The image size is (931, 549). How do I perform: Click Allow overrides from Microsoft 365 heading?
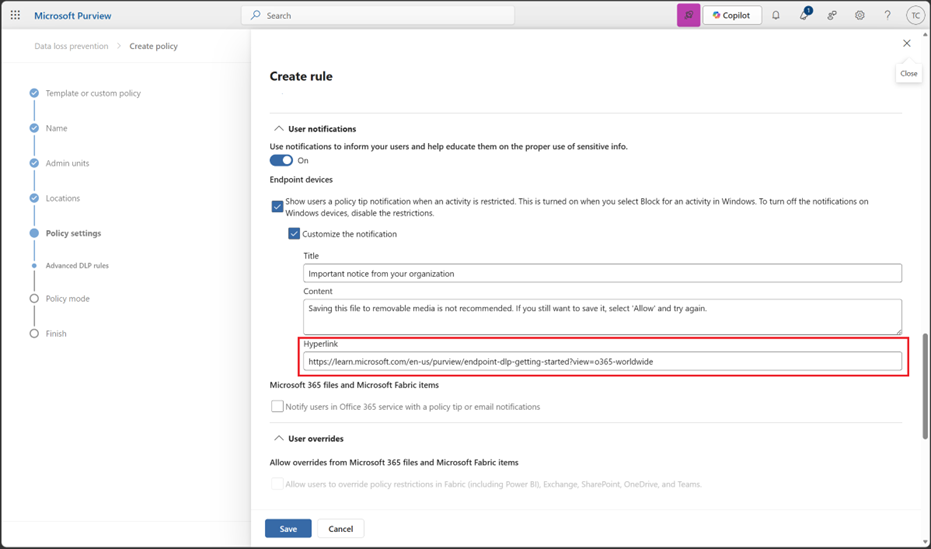pyautogui.click(x=394, y=462)
